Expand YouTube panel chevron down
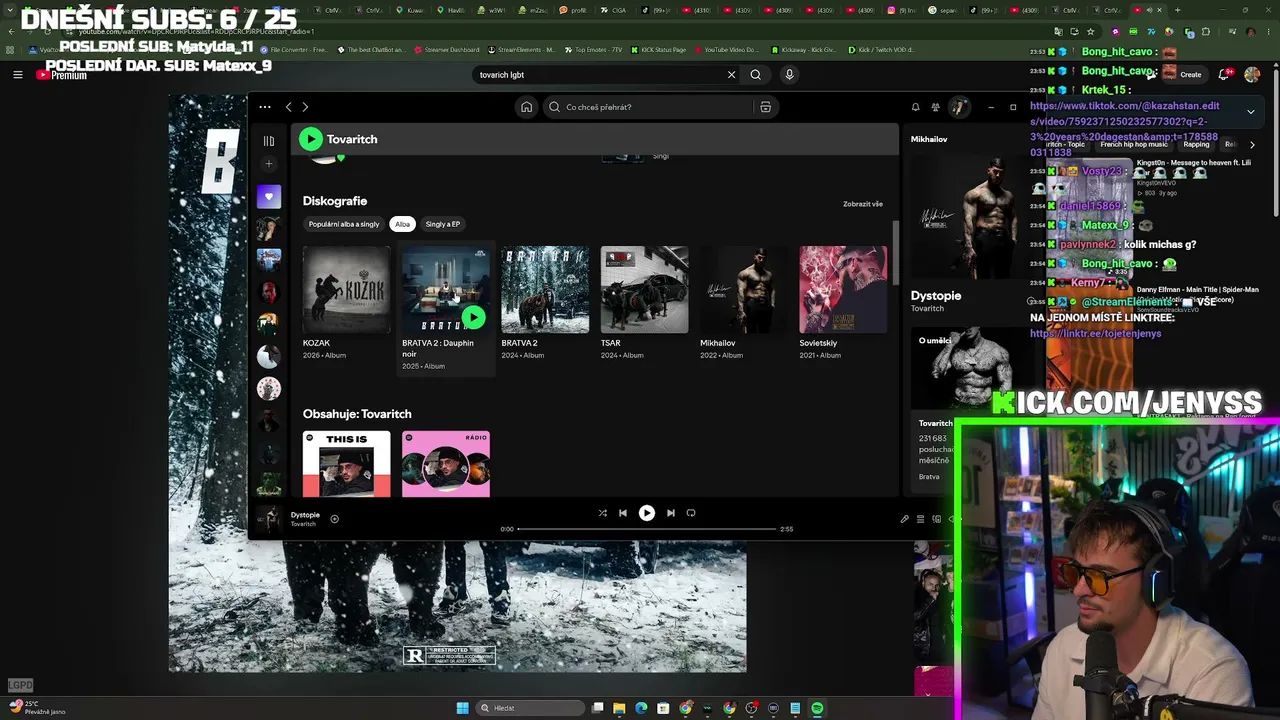Image resolution: width=1280 pixels, height=720 pixels. point(1250,112)
